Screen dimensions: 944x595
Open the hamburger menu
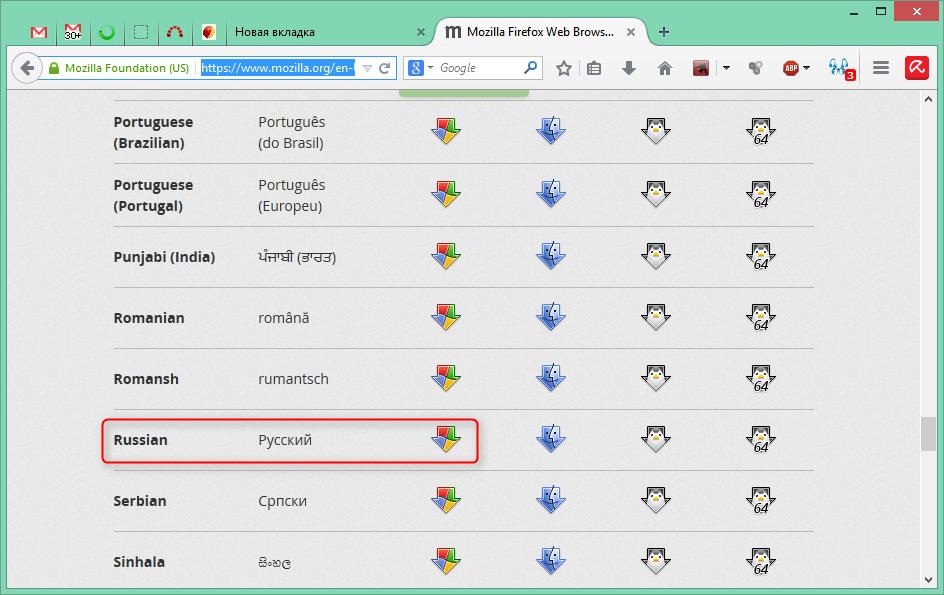pyautogui.click(x=881, y=68)
